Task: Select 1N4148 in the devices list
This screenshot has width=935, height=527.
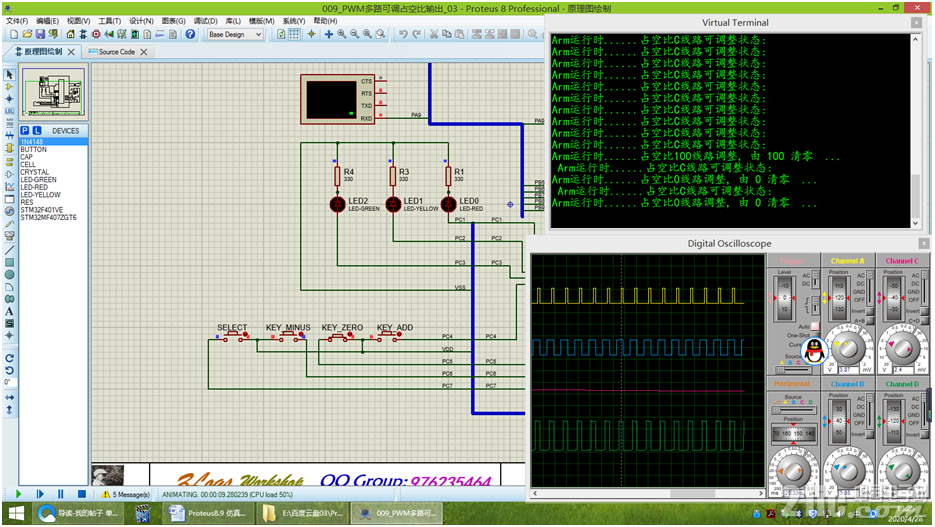Action: (54, 142)
